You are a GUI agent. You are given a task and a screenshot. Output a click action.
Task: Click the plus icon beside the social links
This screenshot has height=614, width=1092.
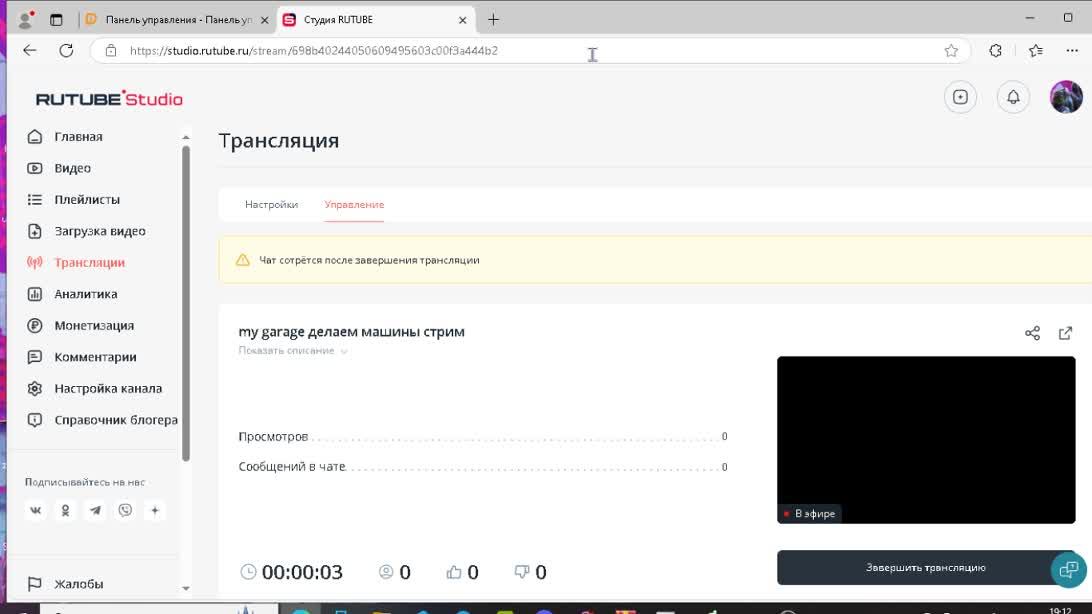pyautogui.click(x=155, y=510)
